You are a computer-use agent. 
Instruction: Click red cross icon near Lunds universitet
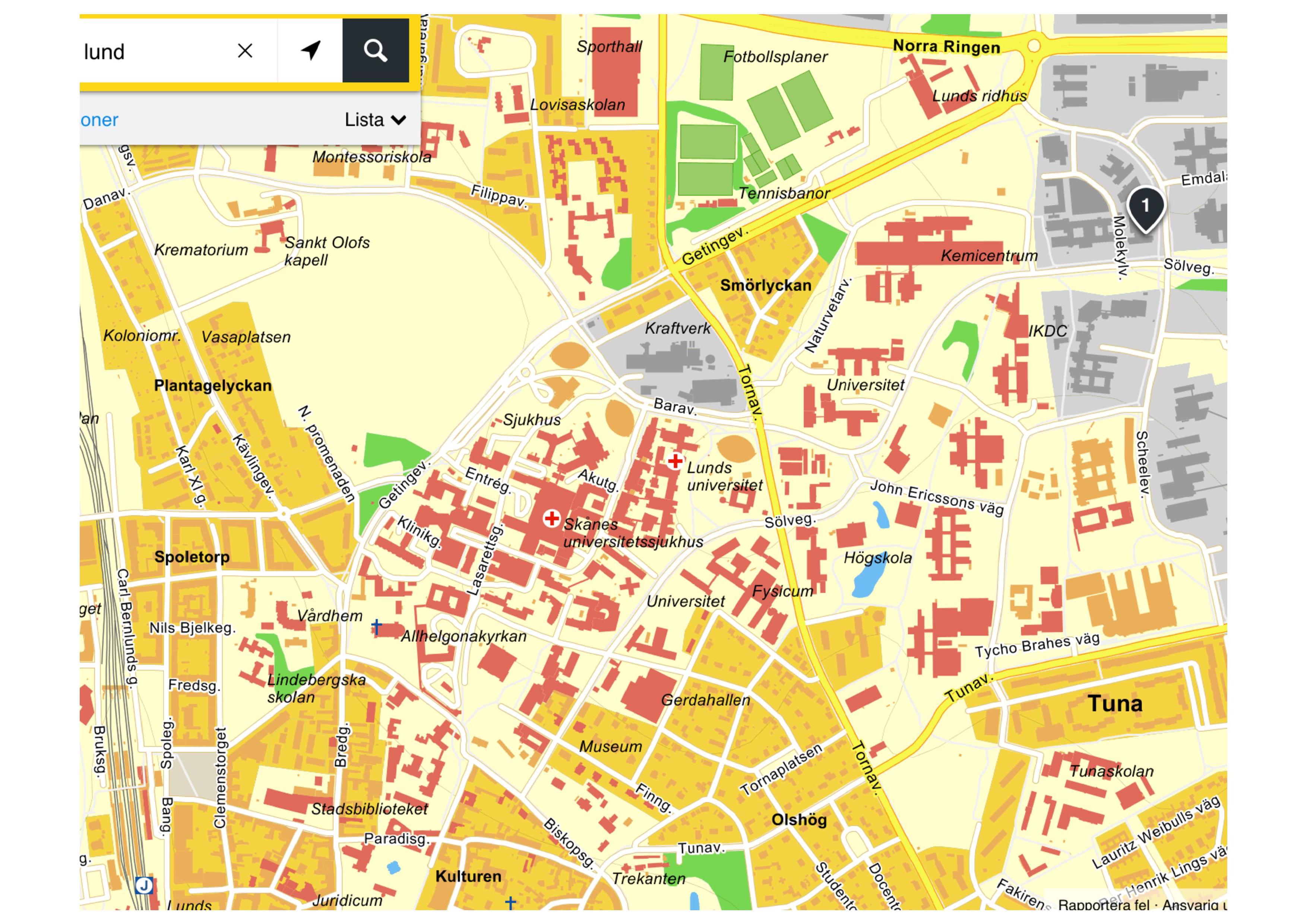[x=675, y=461]
